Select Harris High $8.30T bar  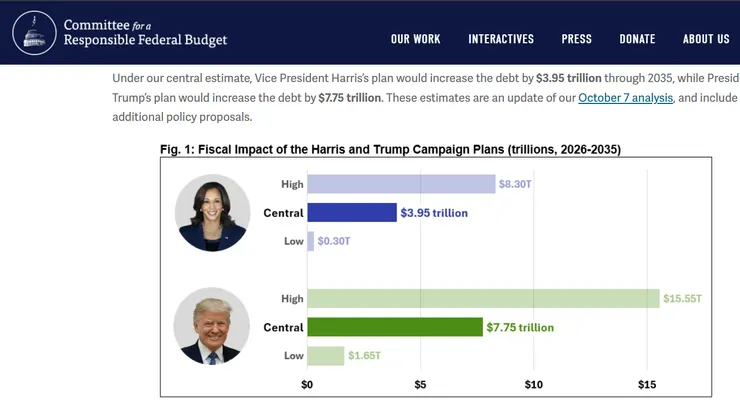pyautogui.click(x=401, y=184)
